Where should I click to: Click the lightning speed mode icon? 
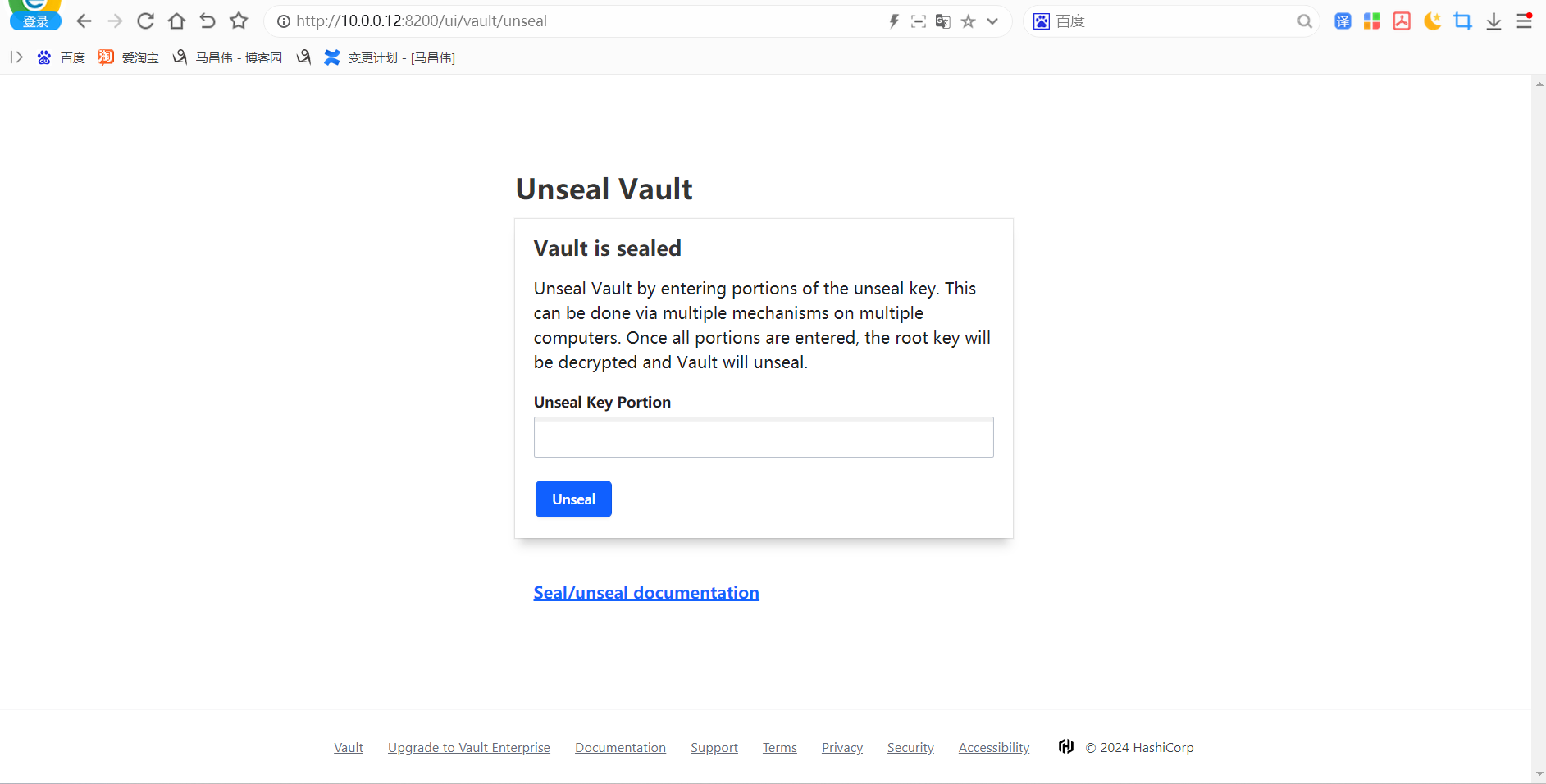894,21
